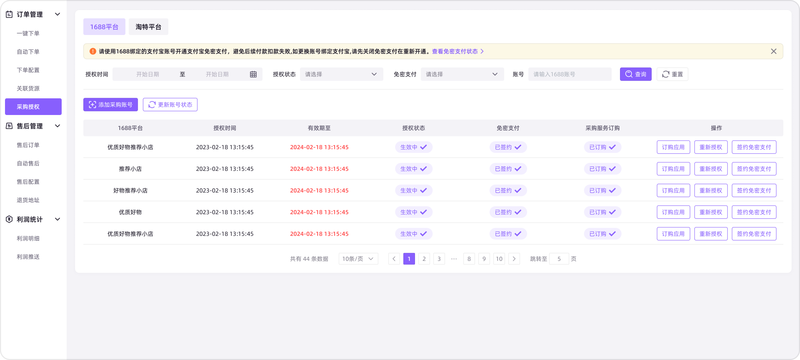Go to next page arrow in pagination

tap(514, 259)
